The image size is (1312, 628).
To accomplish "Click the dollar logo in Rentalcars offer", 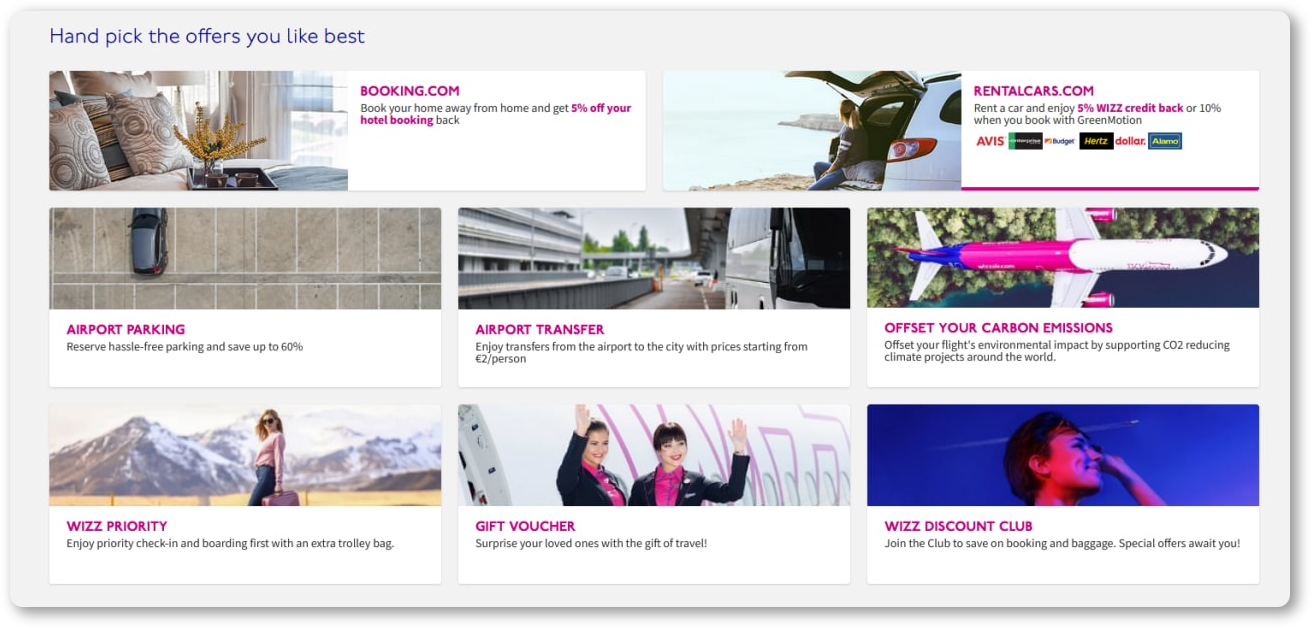I will pos(1130,141).
